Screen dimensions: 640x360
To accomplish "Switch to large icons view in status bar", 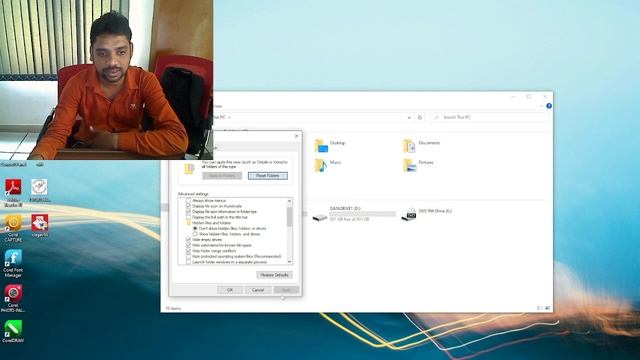I will [x=548, y=308].
